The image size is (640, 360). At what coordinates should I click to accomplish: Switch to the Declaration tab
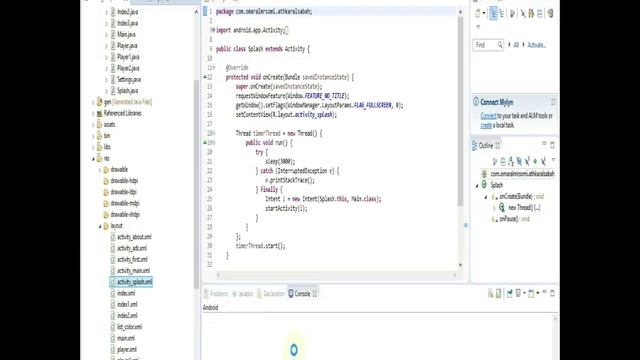click(271, 294)
